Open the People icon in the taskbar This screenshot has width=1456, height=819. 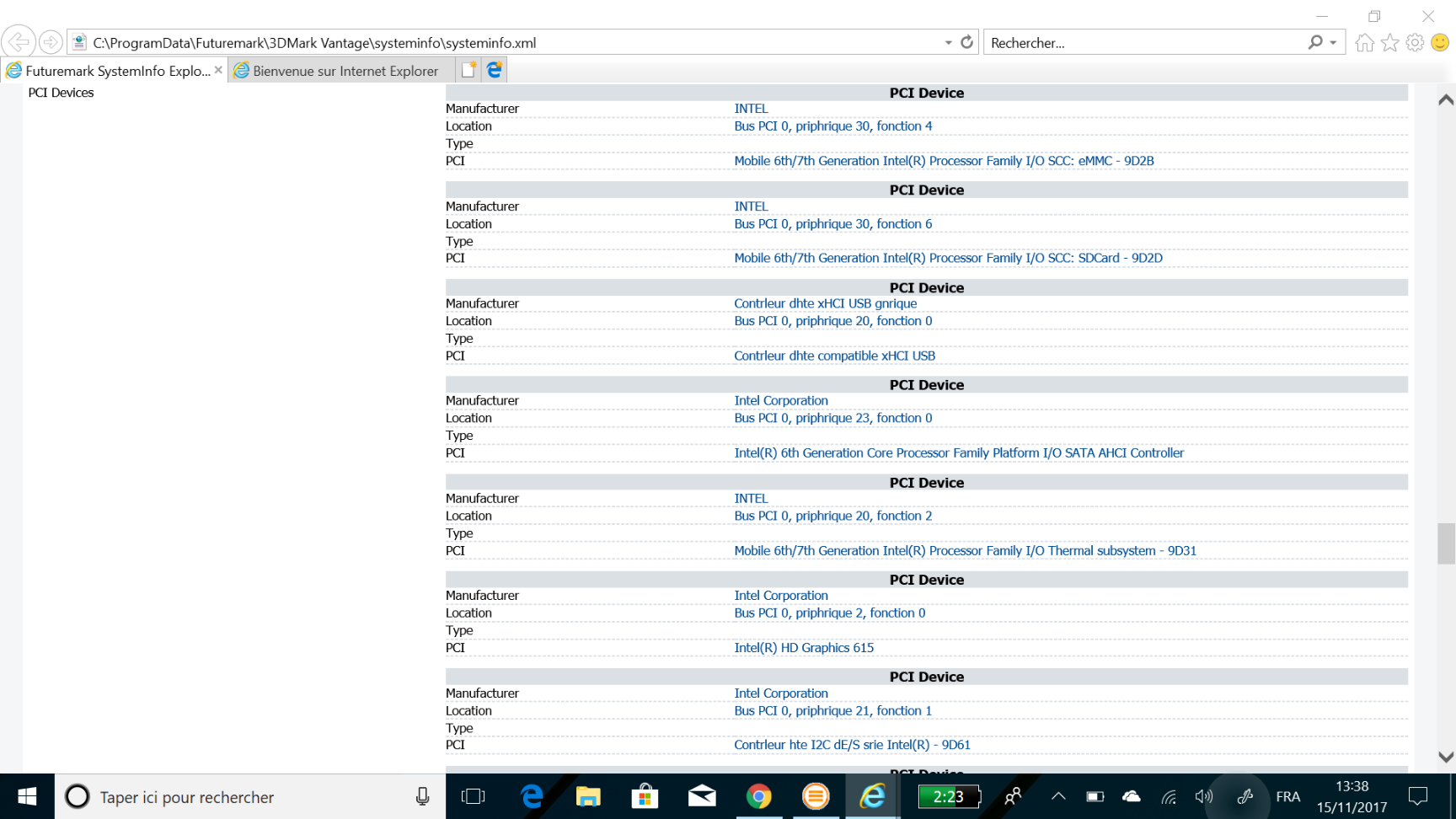(x=1014, y=796)
